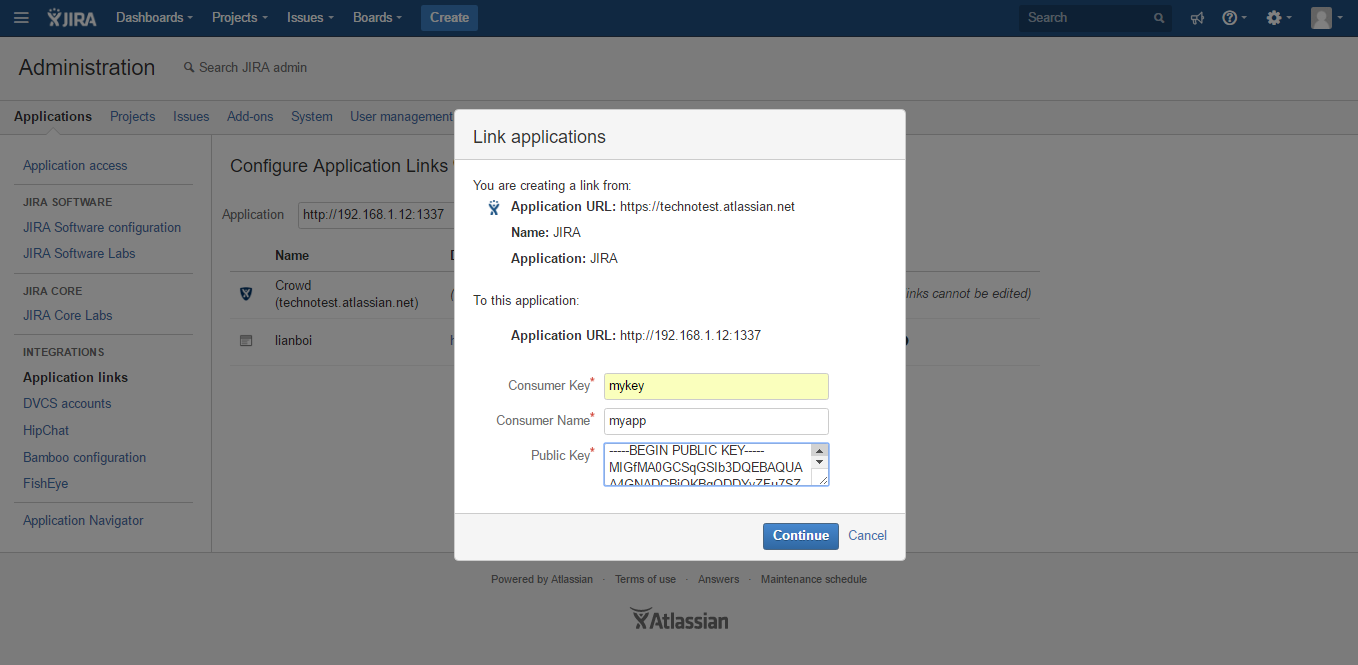This screenshot has width=1358, height=665.
Task: Click the Continue button
Action: [x=801, y=536]
